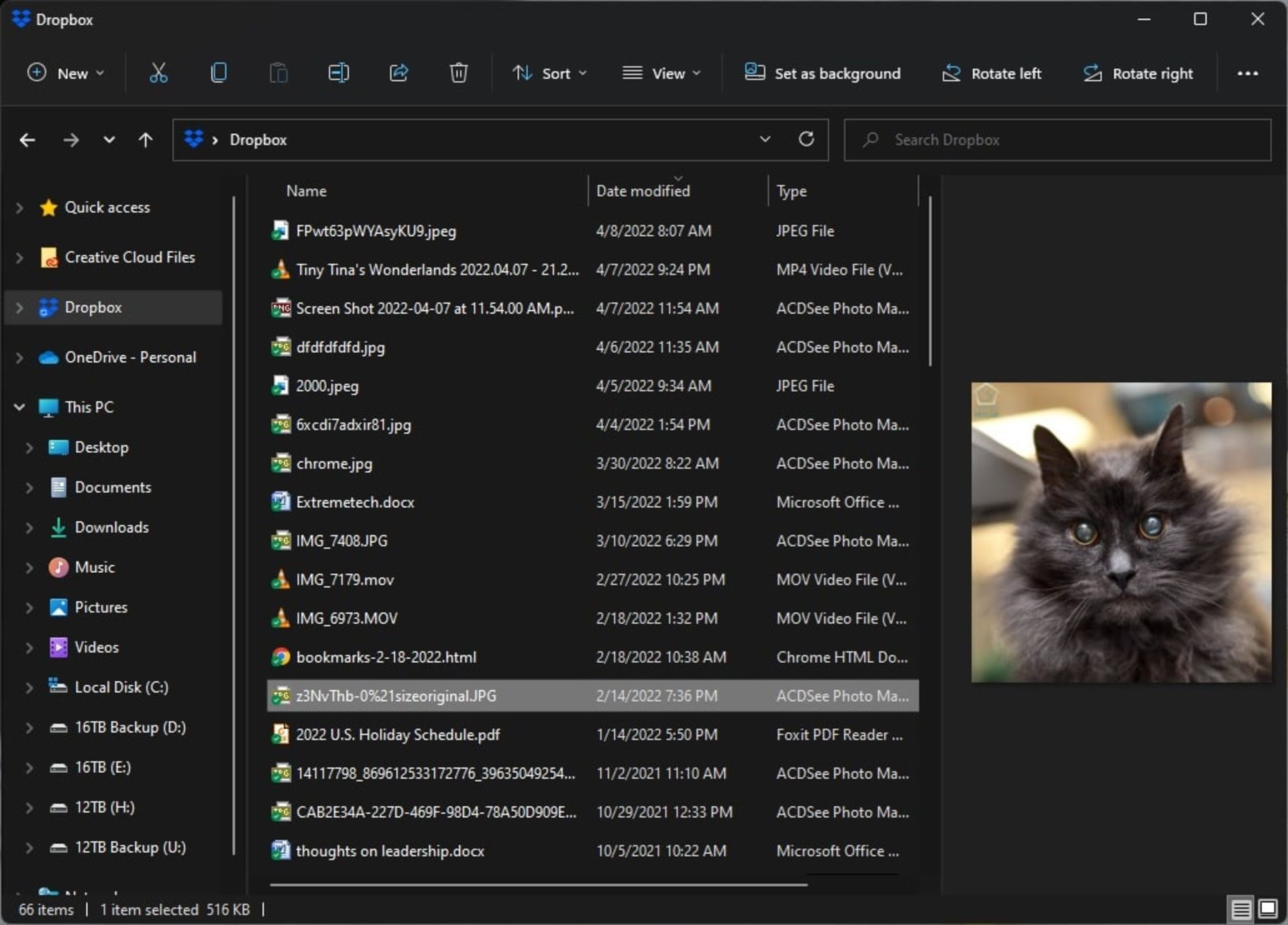The image size is (1288, 925).
Task: Click the Delete trash can icon
Action: pos(458,73)
